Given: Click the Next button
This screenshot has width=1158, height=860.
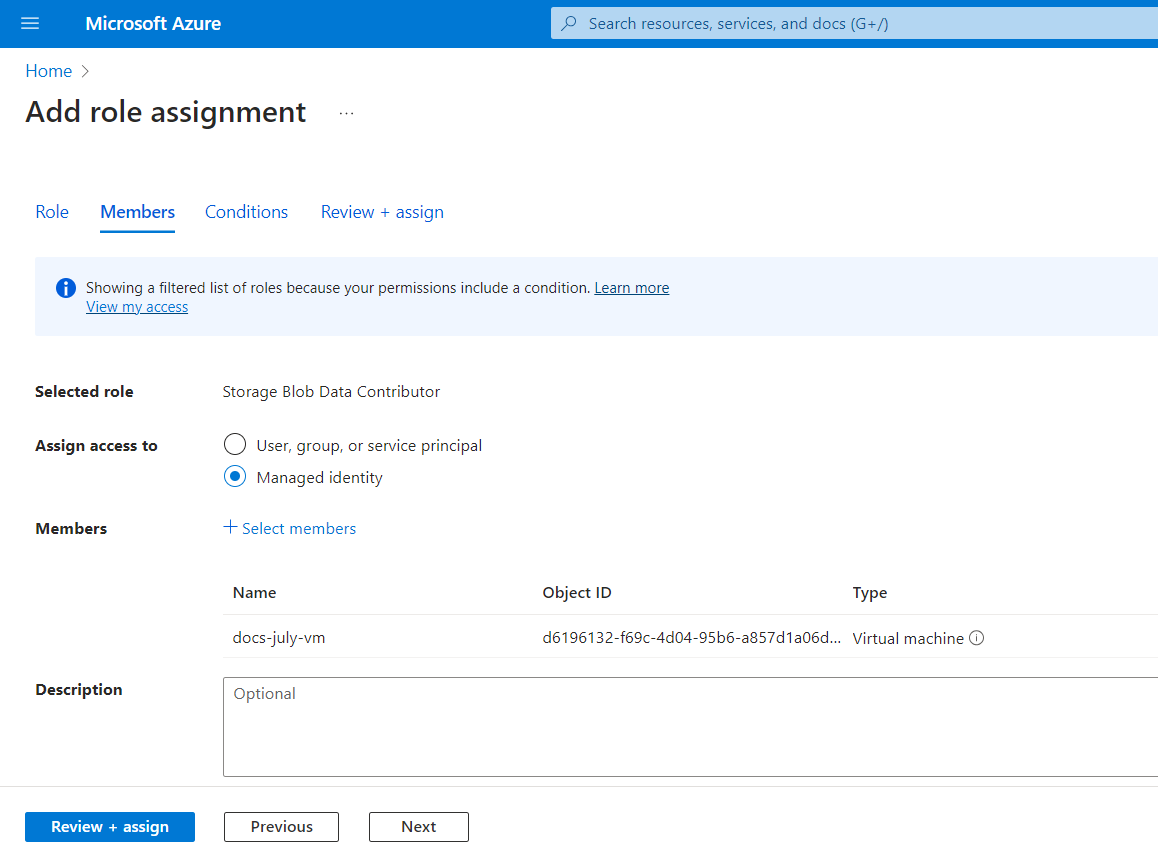Looking at the screenshot, I should tap(418, 827).
